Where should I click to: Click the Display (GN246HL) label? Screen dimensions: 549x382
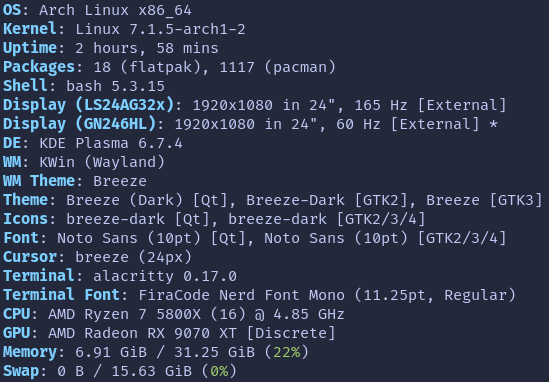click(x=79, y=124)
